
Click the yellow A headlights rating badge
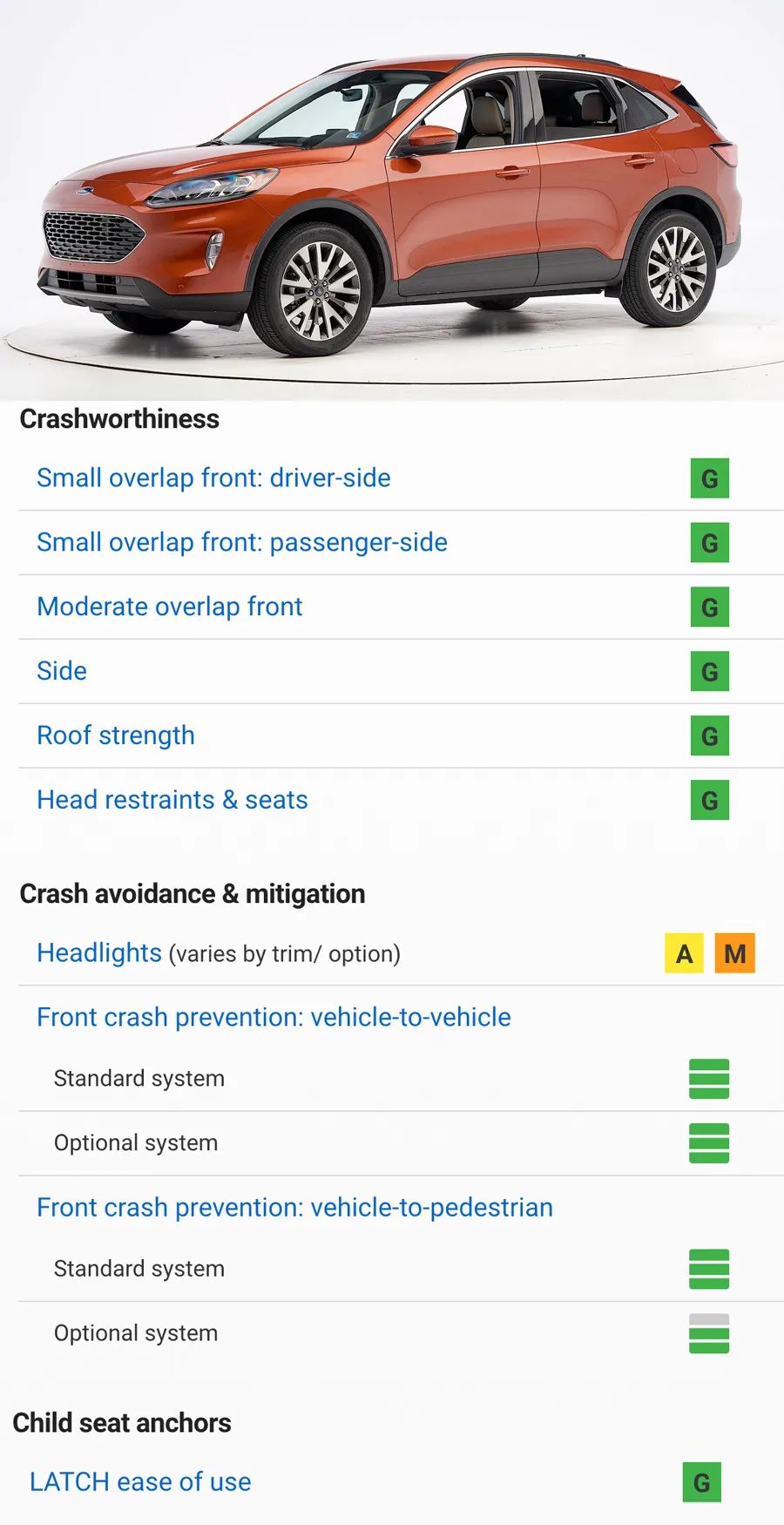(x=684, y=953)
